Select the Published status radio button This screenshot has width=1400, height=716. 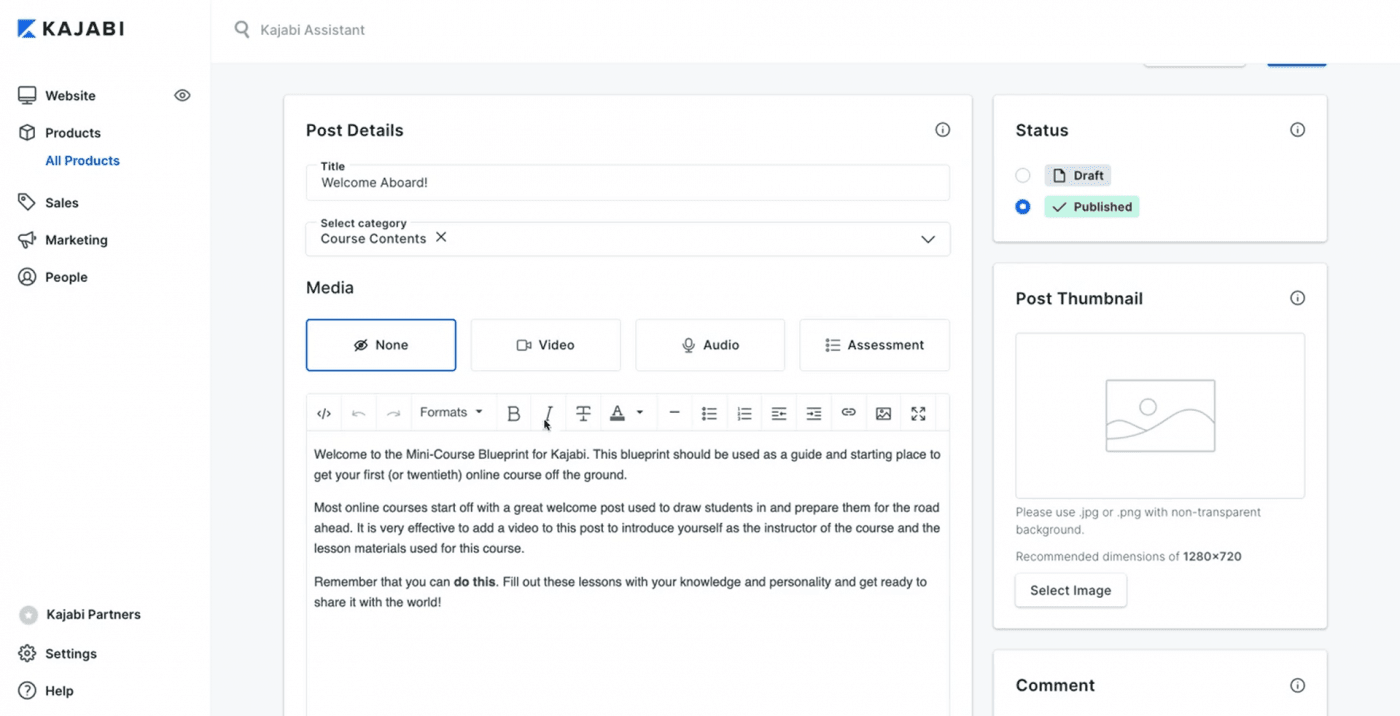1023,207
